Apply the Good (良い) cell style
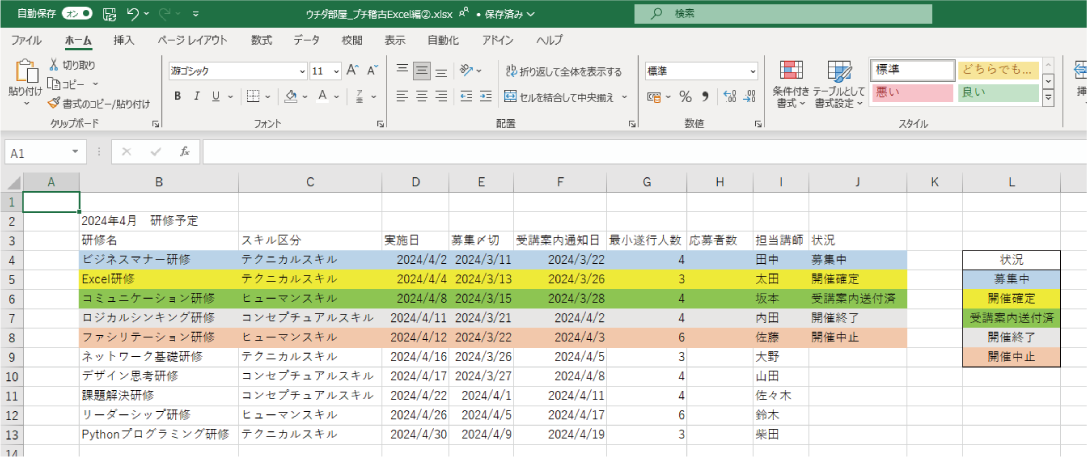 [x=997, y=93]
